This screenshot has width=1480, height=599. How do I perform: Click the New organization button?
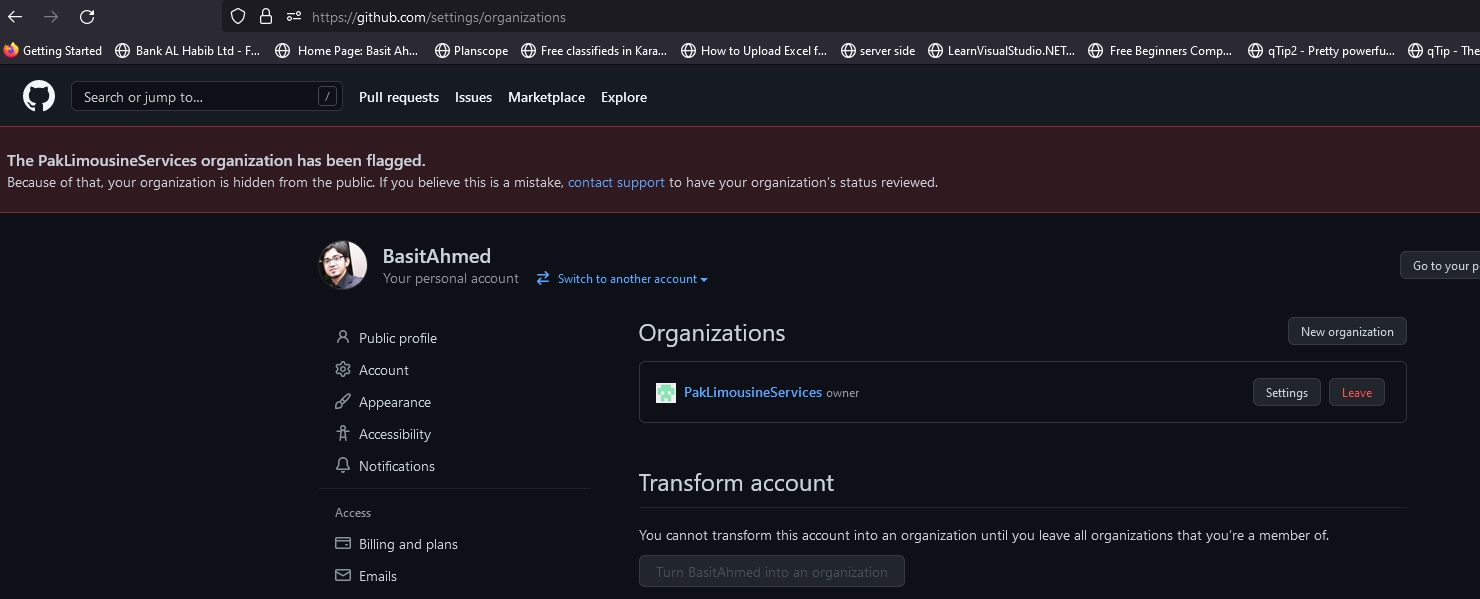1347,331
